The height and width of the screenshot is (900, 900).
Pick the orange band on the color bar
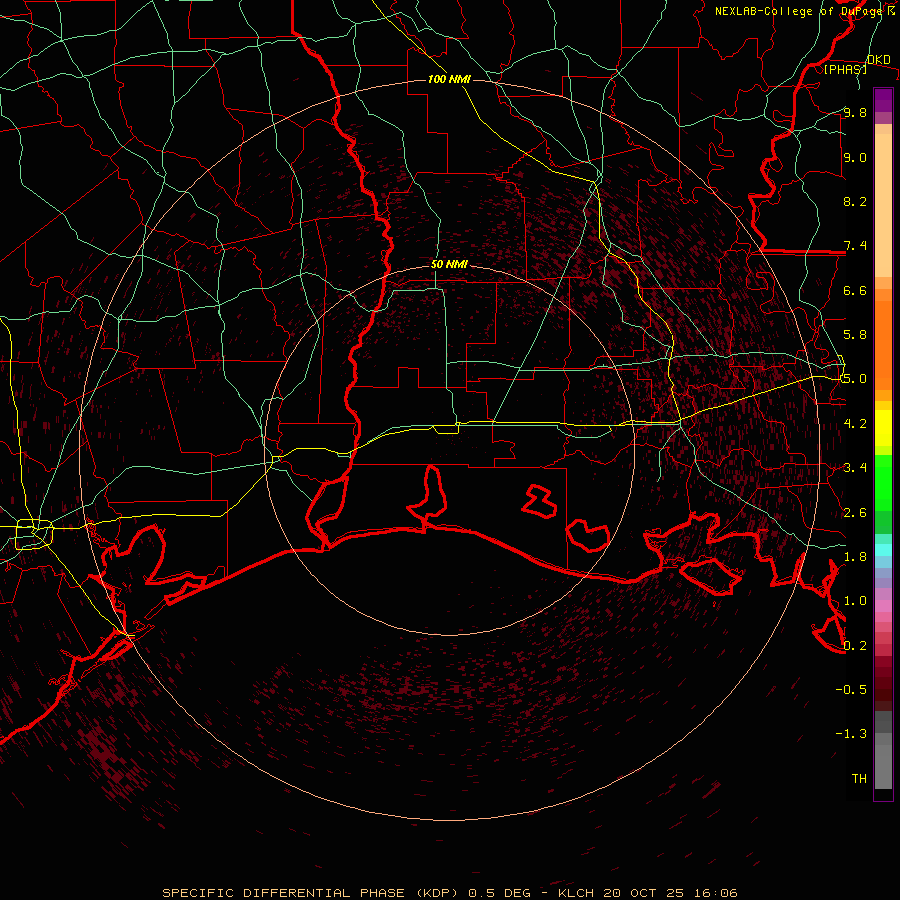pos(883,344)
